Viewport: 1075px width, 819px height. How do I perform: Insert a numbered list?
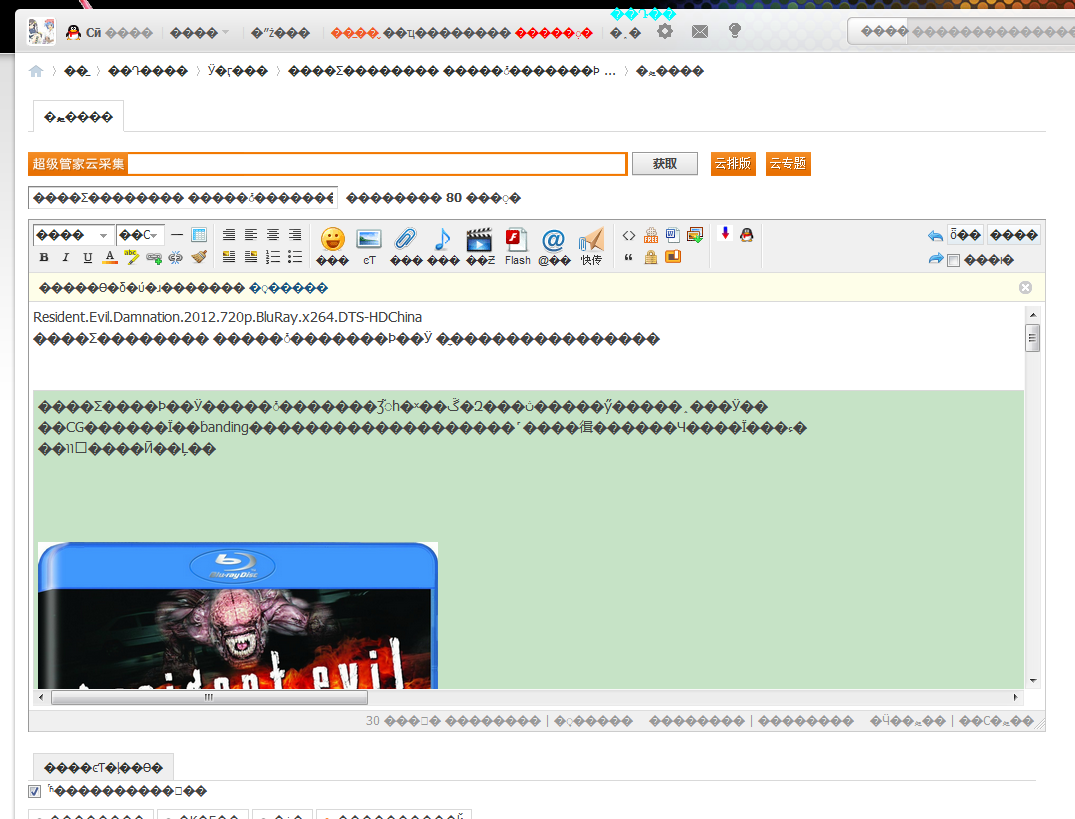coord(273,257)
